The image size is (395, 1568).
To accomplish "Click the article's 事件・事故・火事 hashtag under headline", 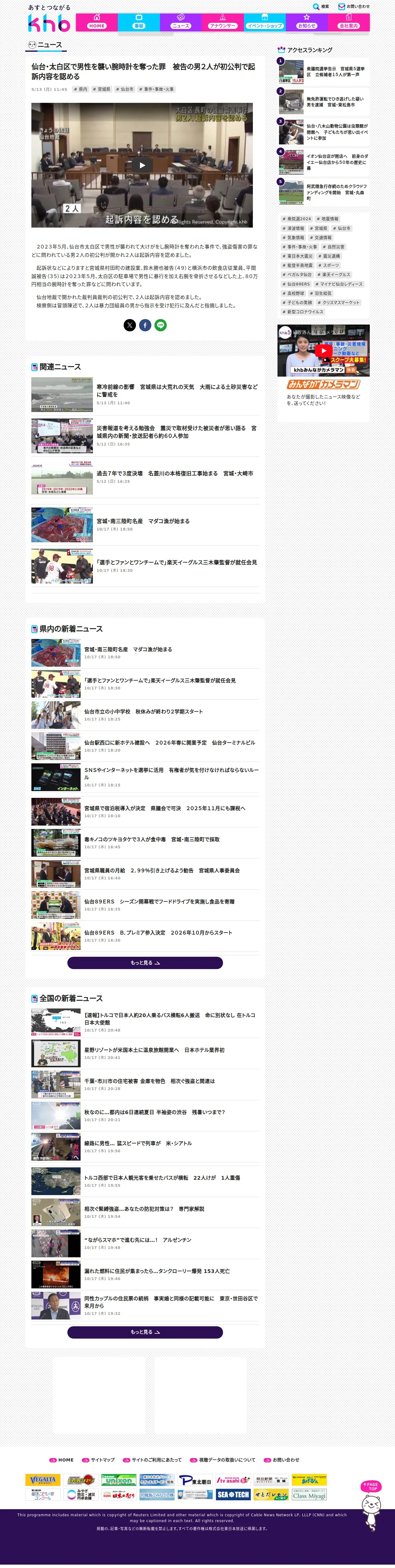I will 157,90.
